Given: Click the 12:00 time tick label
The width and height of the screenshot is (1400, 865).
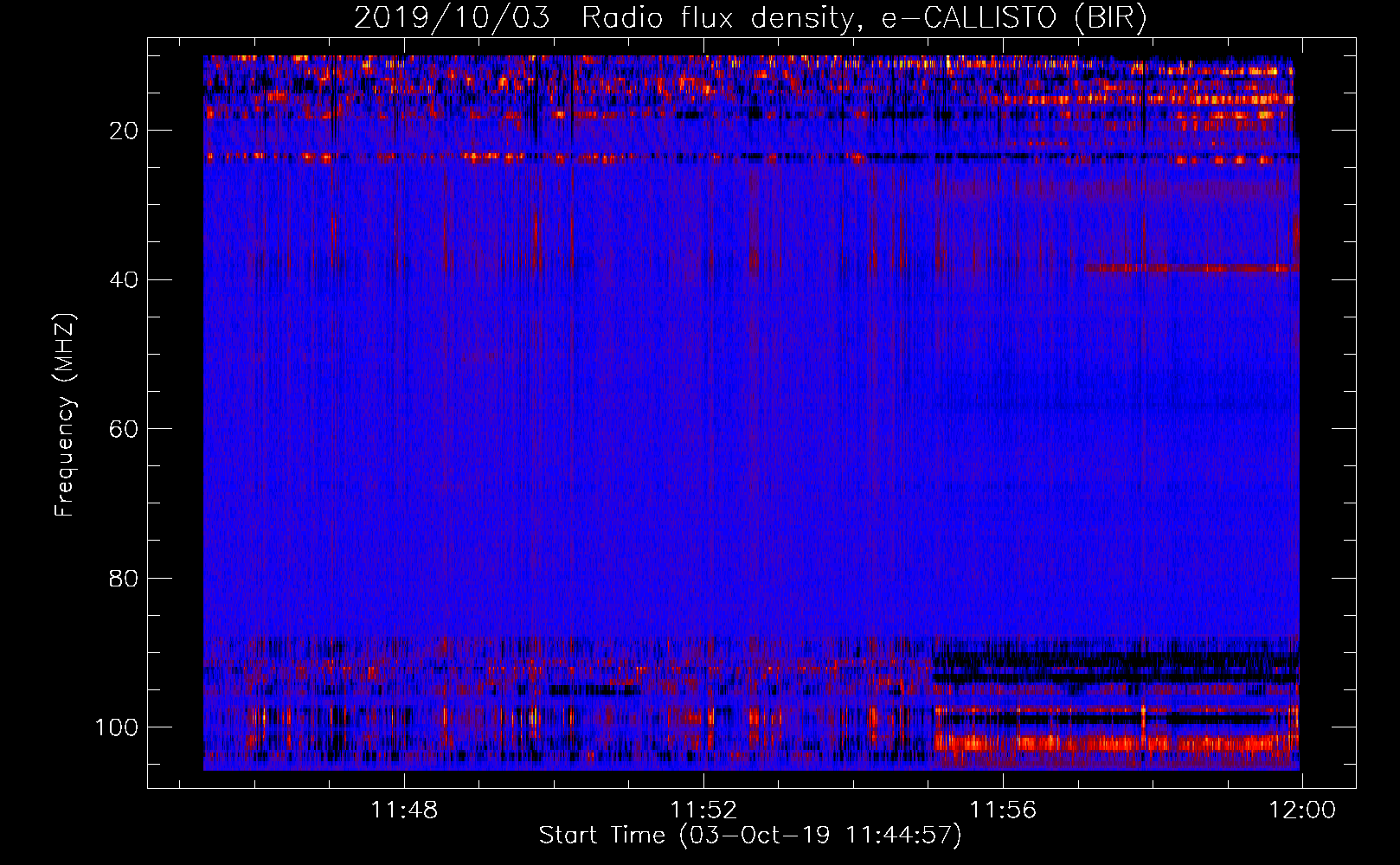Looking at the screenshot, I should click(1302, 811).
